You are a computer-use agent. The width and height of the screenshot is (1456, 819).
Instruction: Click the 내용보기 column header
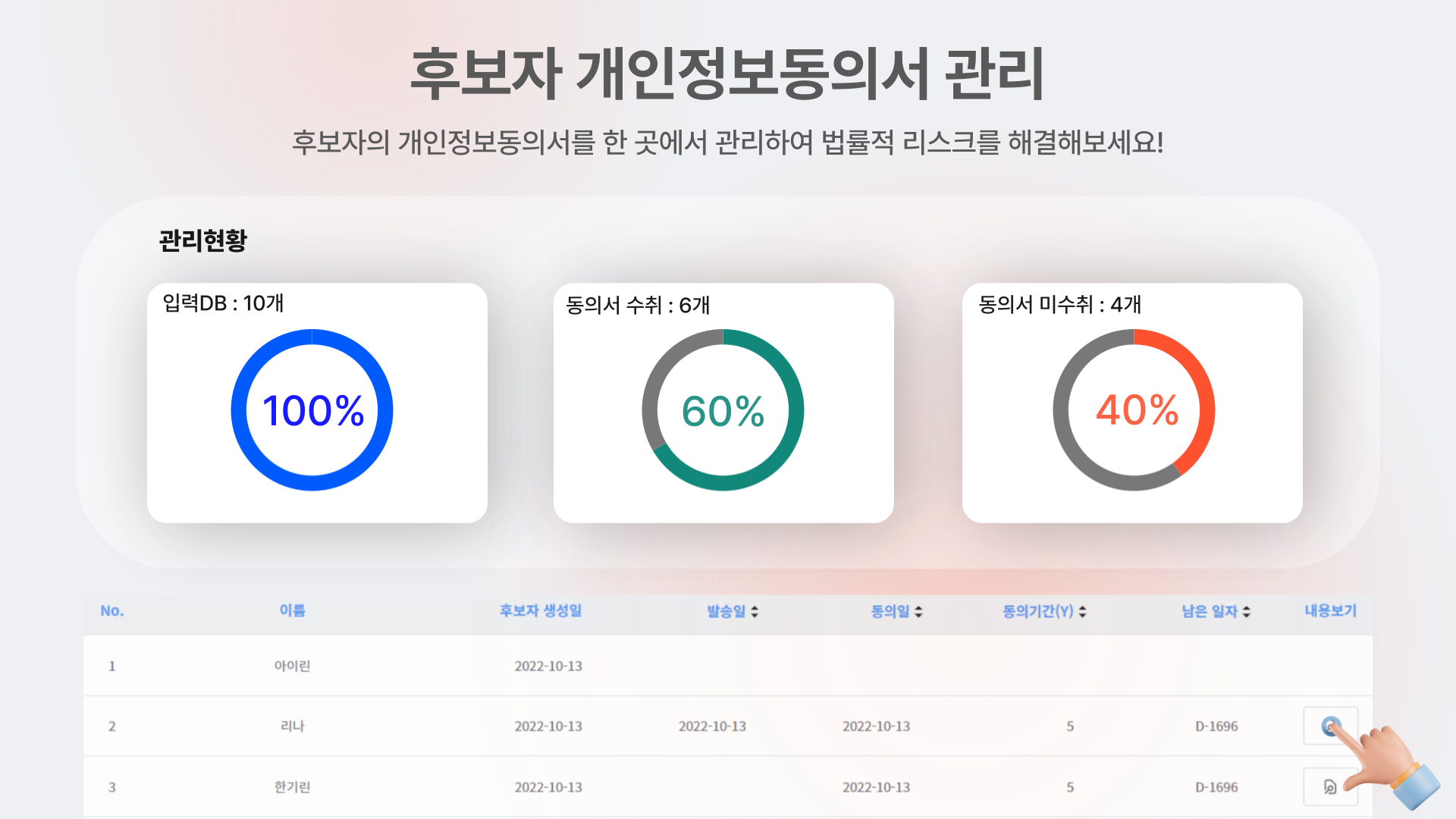(x=1330, y=610)
